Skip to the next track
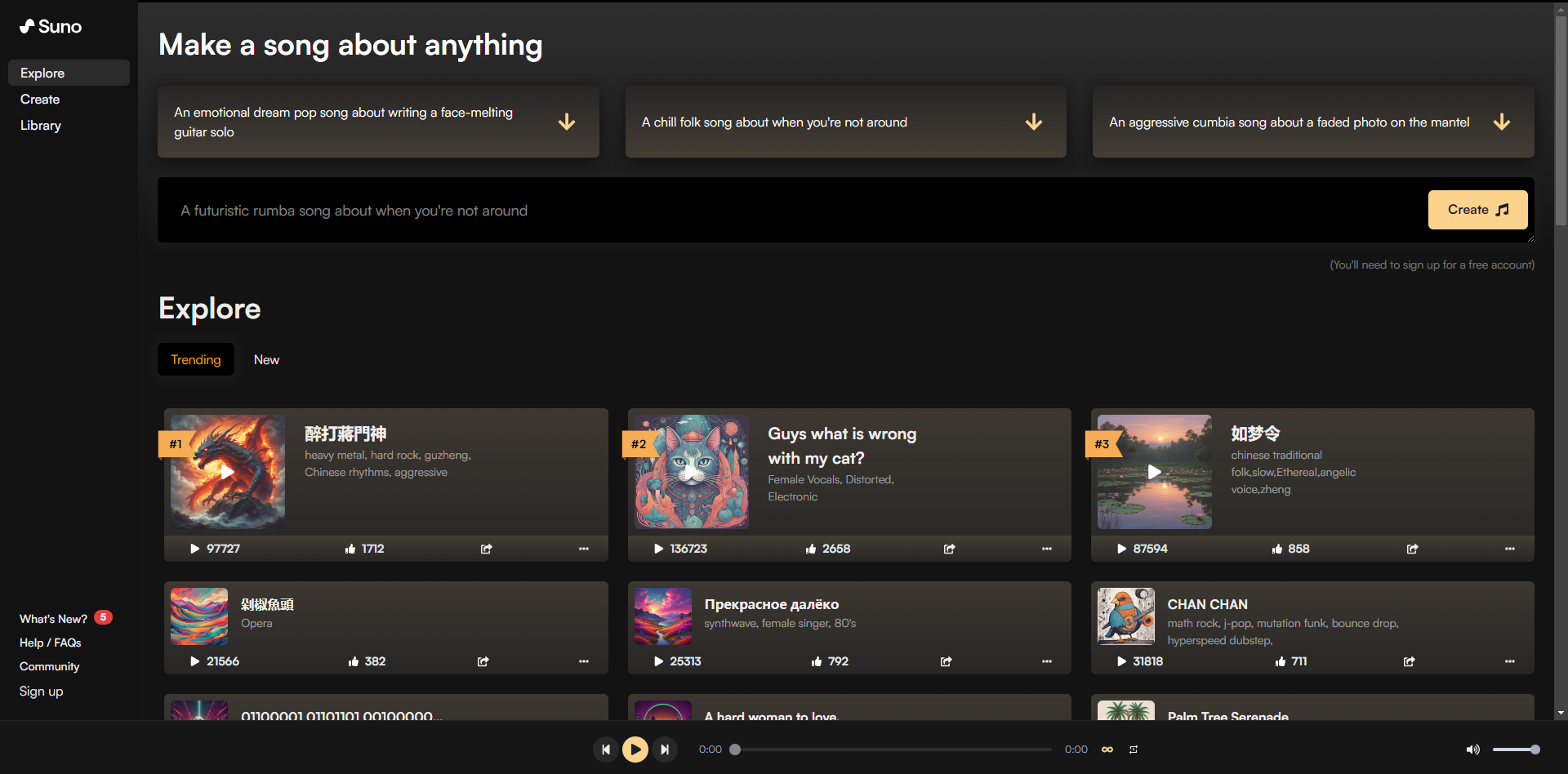Image resolution: width=1568 pixels, height=774 pixels. pos(665,750)
